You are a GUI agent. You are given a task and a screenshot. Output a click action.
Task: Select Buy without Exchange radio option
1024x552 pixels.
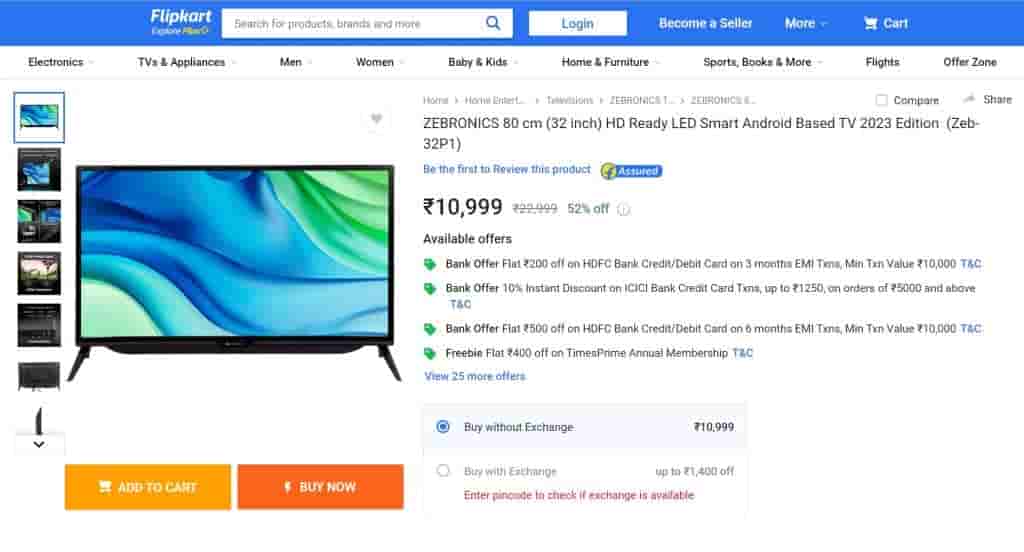tap(443, 427)
